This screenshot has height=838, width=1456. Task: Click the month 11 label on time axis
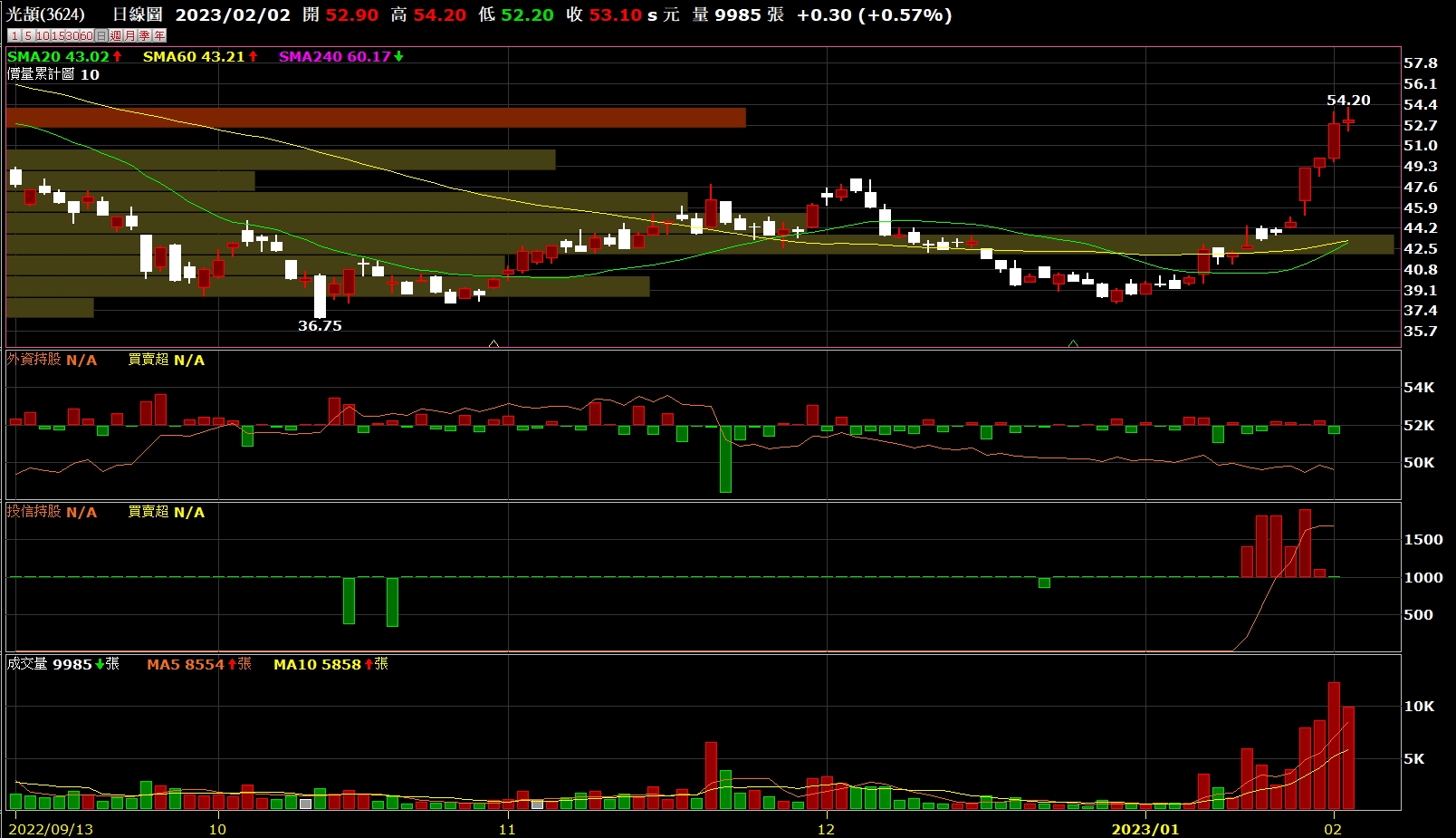pos(507,829)
